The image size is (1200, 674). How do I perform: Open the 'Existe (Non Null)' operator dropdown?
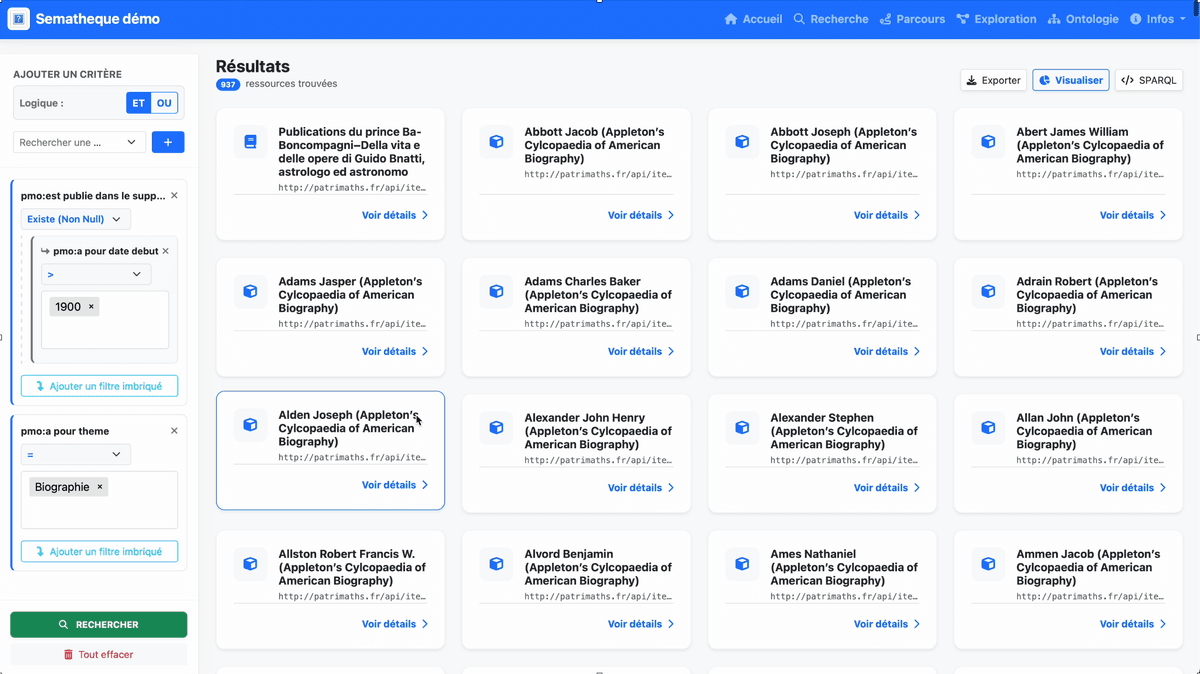[75, 219]
